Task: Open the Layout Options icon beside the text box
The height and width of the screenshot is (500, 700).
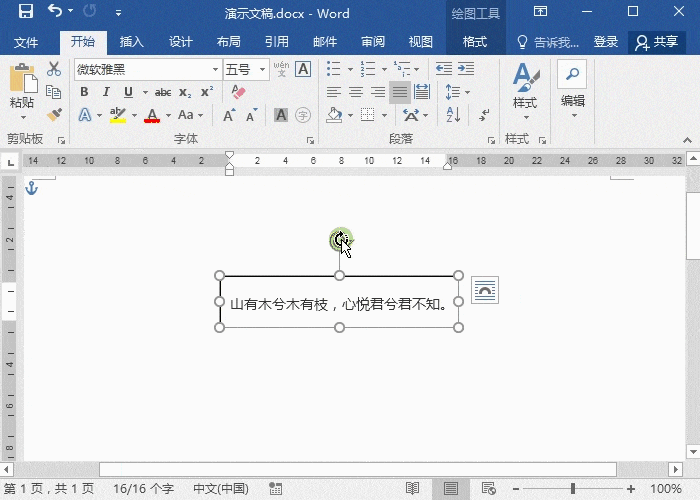Action: coord(484,291)
